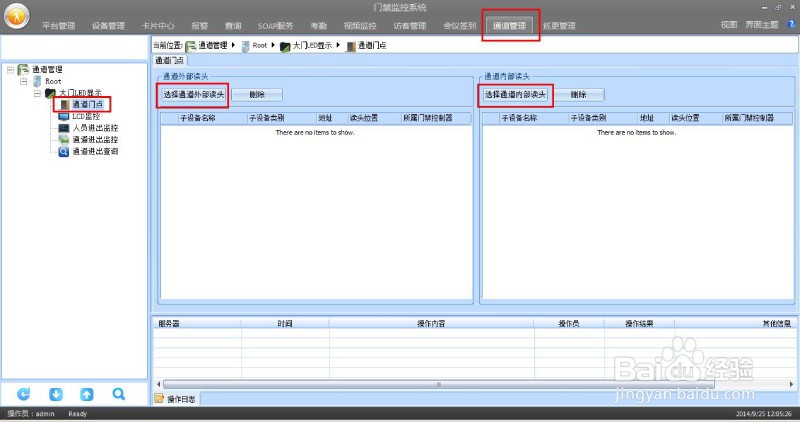This screenshot has width=800, height=422.
Task: Collapse the 大门LED显示 tree node
Action: point(37,93)
